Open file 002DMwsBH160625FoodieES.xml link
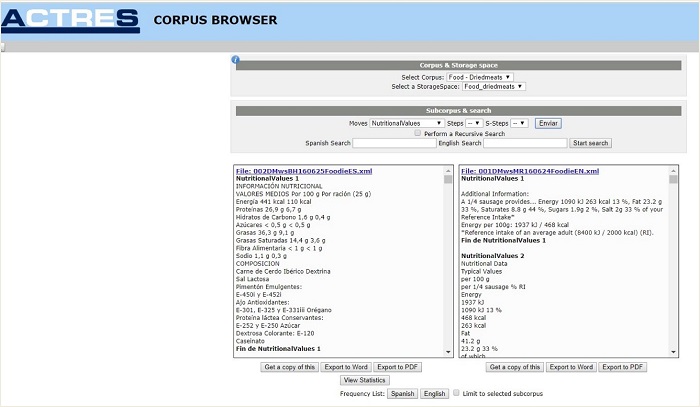 click(304, 171)
